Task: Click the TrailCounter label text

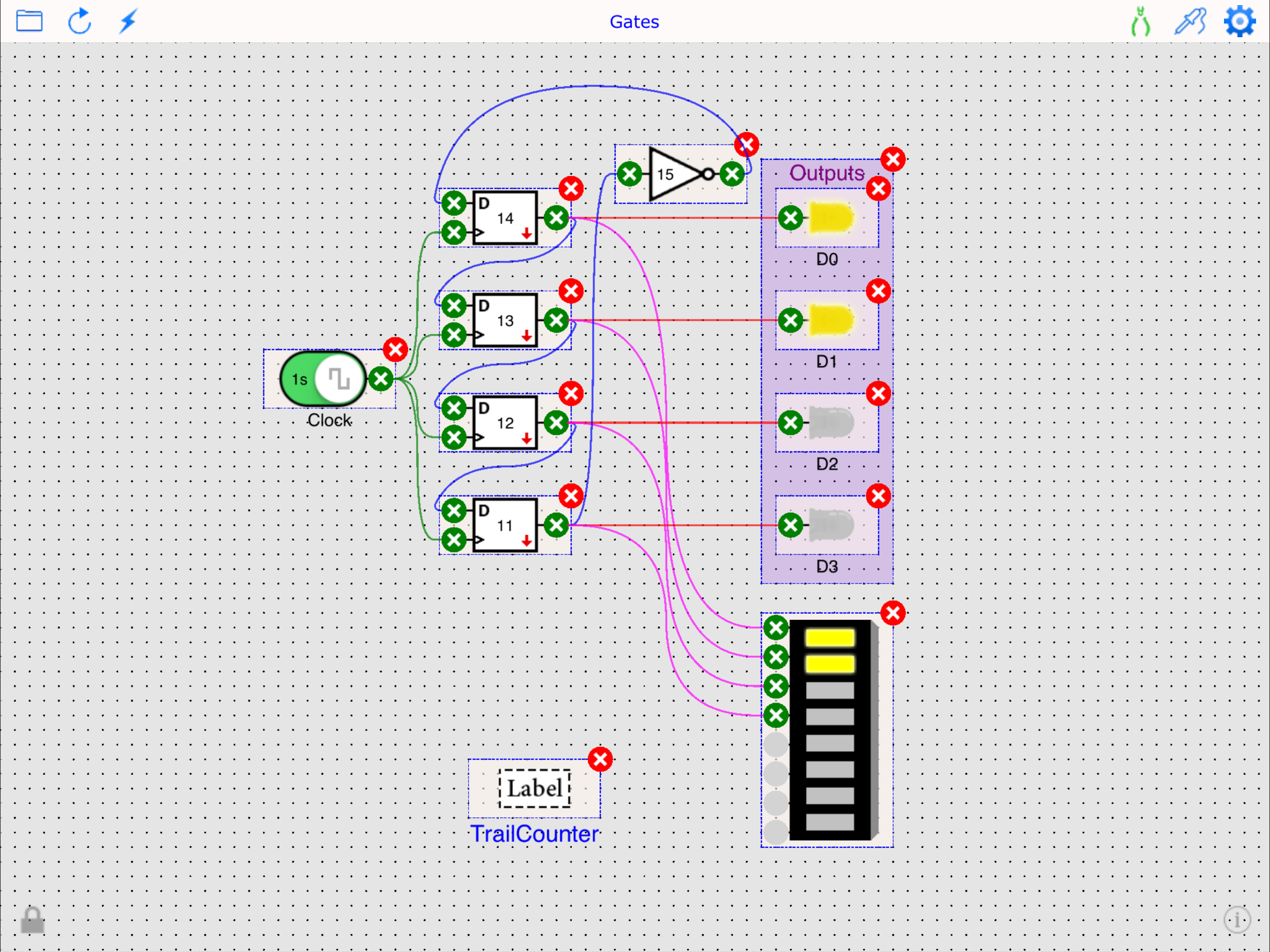Action: pyautogui.click(x=535, y=834)
